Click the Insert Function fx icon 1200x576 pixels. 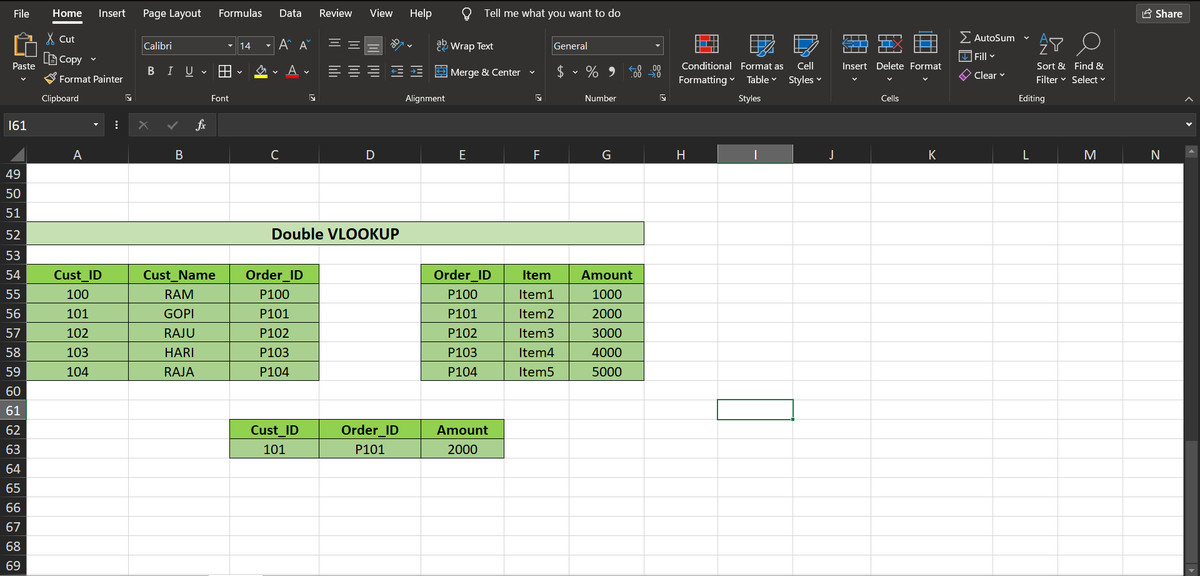pyautogui.click(x=200, y=126)
